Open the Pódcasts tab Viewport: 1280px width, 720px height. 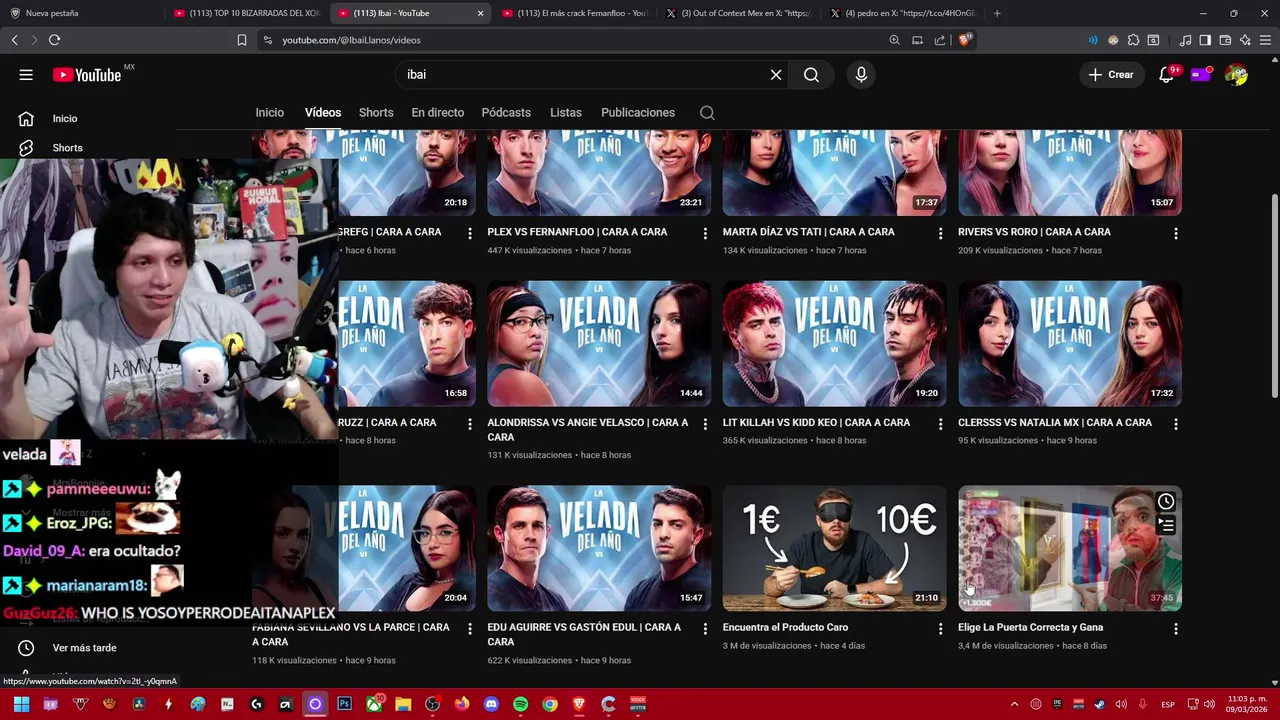pyautogui.click(x=506, y=113)
